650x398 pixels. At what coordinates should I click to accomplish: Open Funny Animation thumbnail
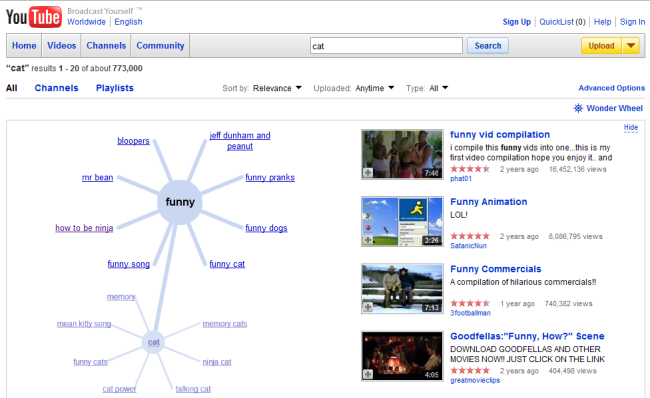tap(402, 221)
